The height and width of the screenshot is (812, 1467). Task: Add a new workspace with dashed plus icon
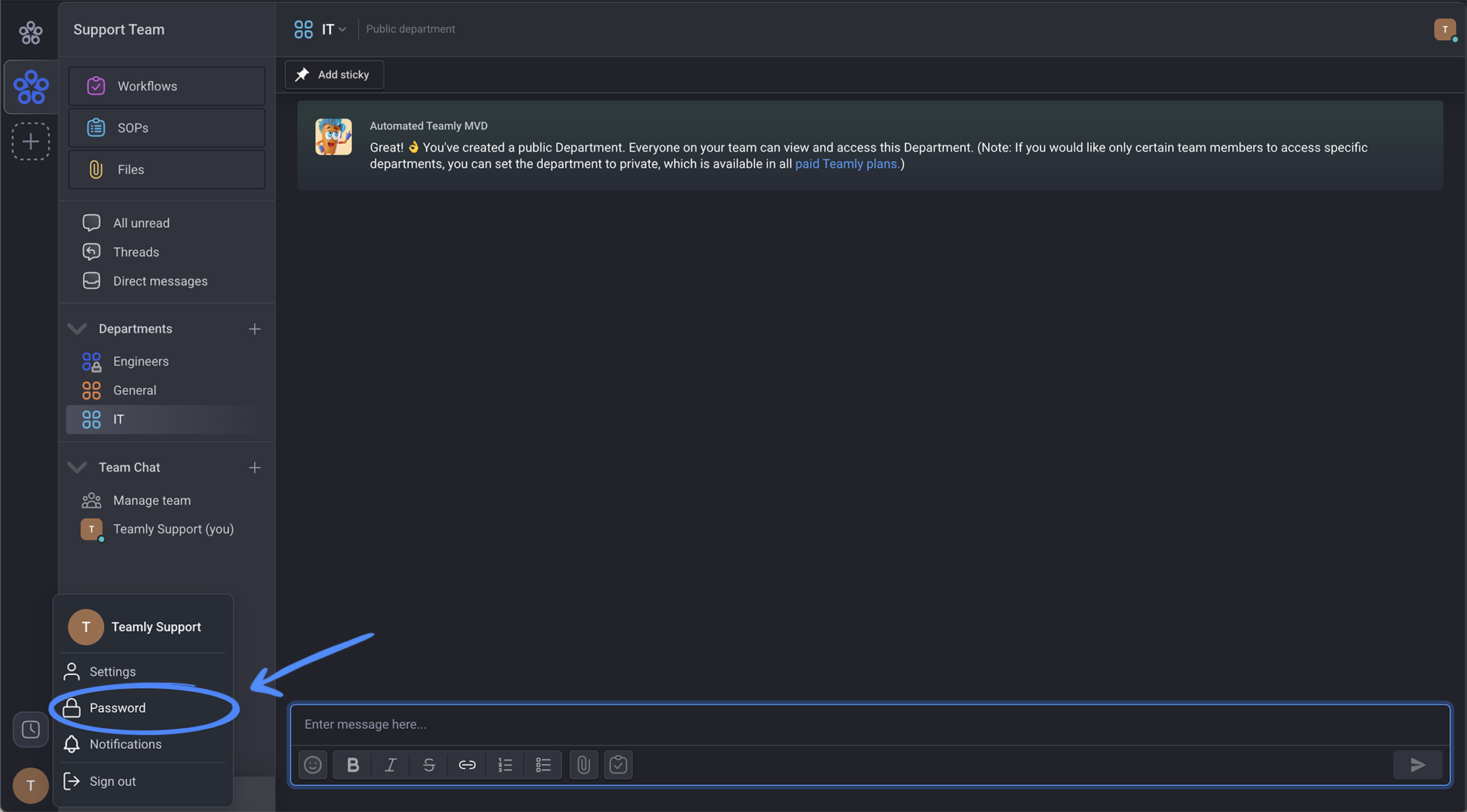(31, 142)
